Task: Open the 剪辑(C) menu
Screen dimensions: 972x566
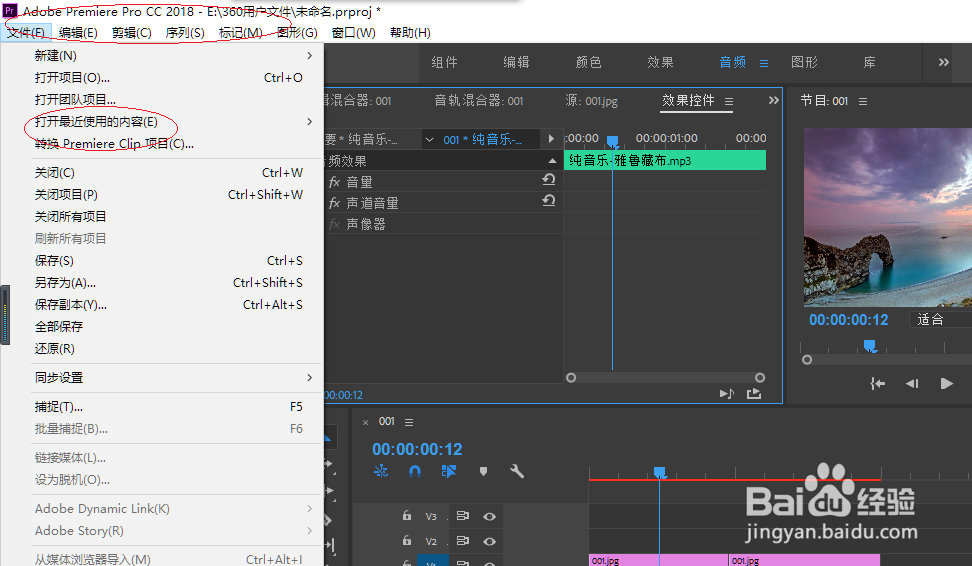Action: [x=131, y=33]
